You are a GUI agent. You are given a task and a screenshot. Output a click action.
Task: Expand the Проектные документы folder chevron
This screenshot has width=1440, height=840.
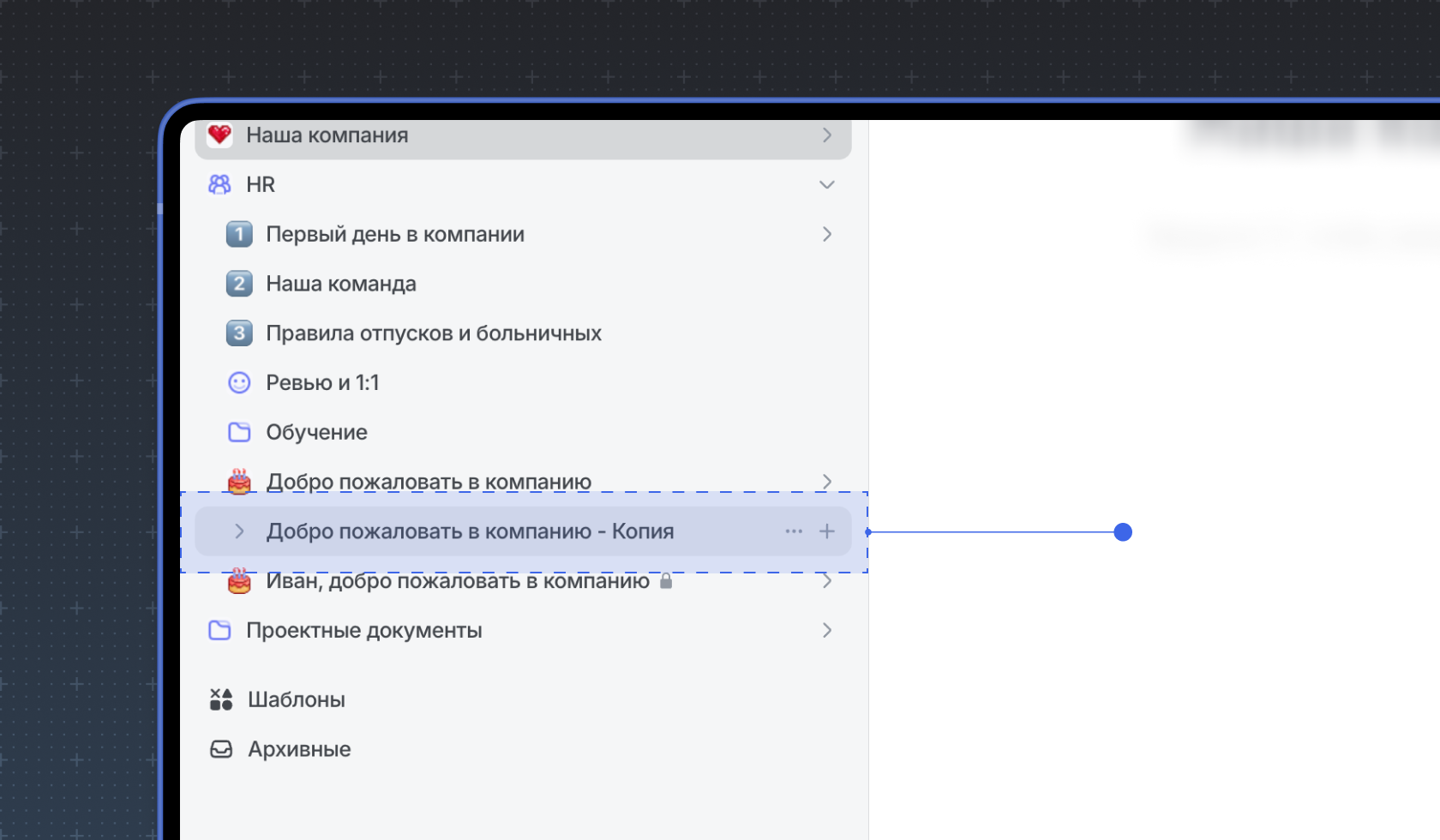tap(827, 631)
